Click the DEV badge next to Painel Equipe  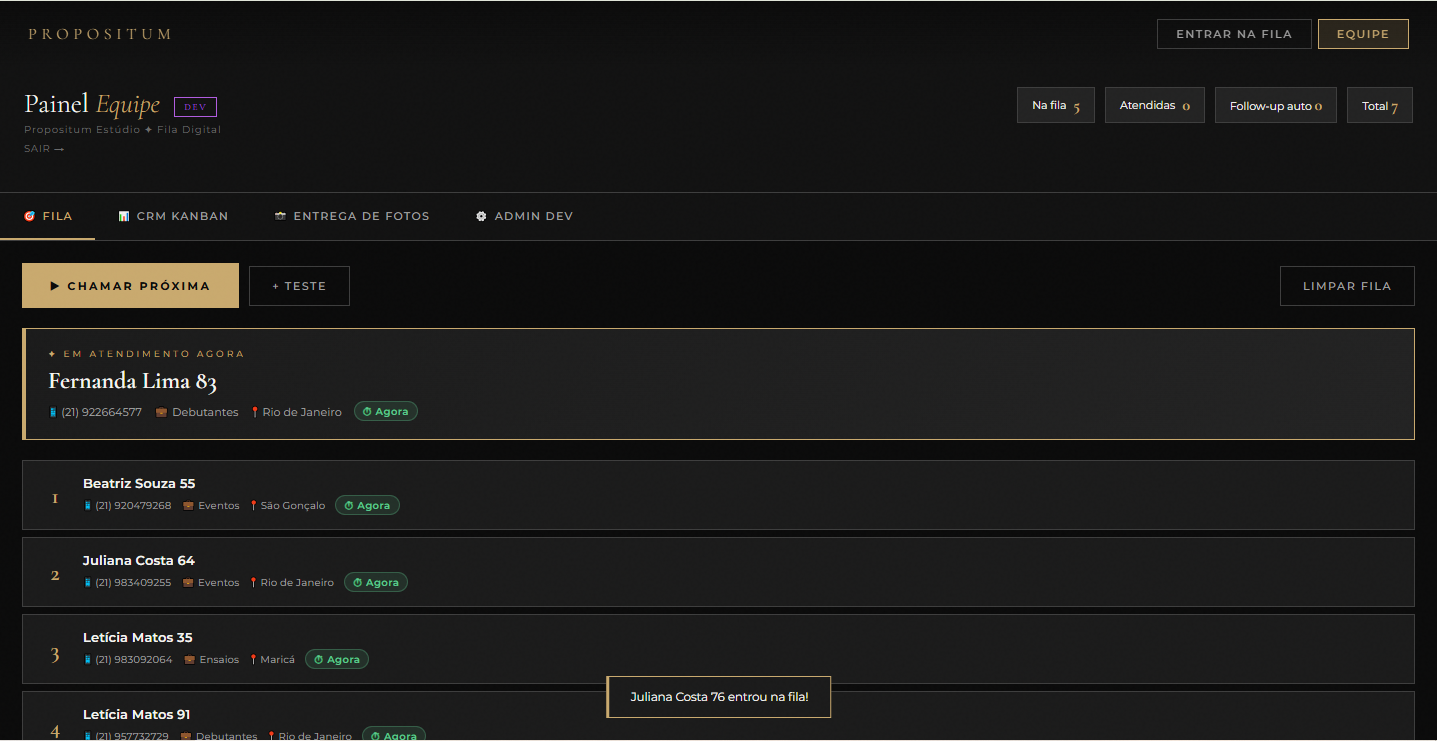click(195, 107)
